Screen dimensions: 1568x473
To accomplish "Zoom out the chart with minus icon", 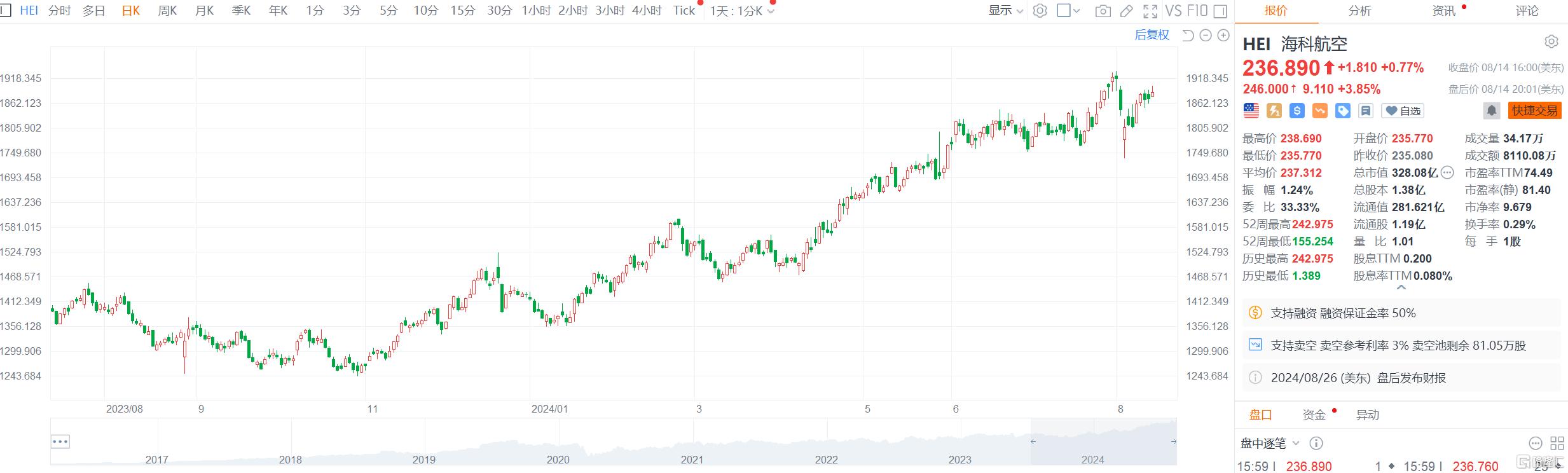I will click(x=1206, y=36).
